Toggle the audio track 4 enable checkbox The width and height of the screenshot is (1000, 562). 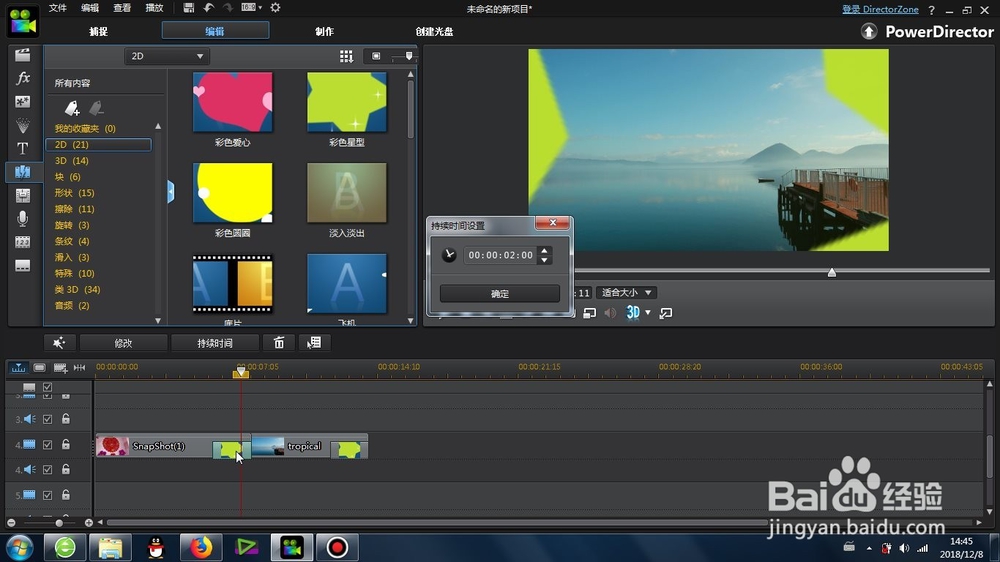point(47,470)
